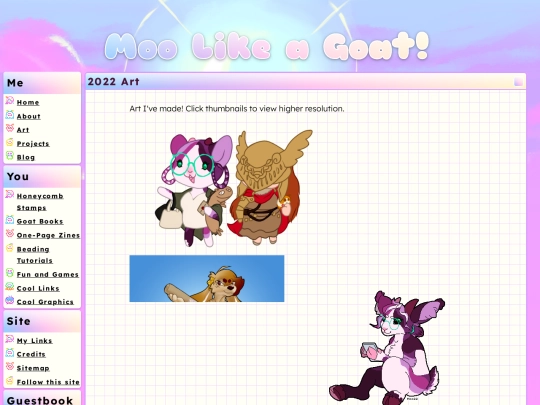Click the icon beside Projects
This screenshot has width=540, height=405.
[x=10, y=142]
